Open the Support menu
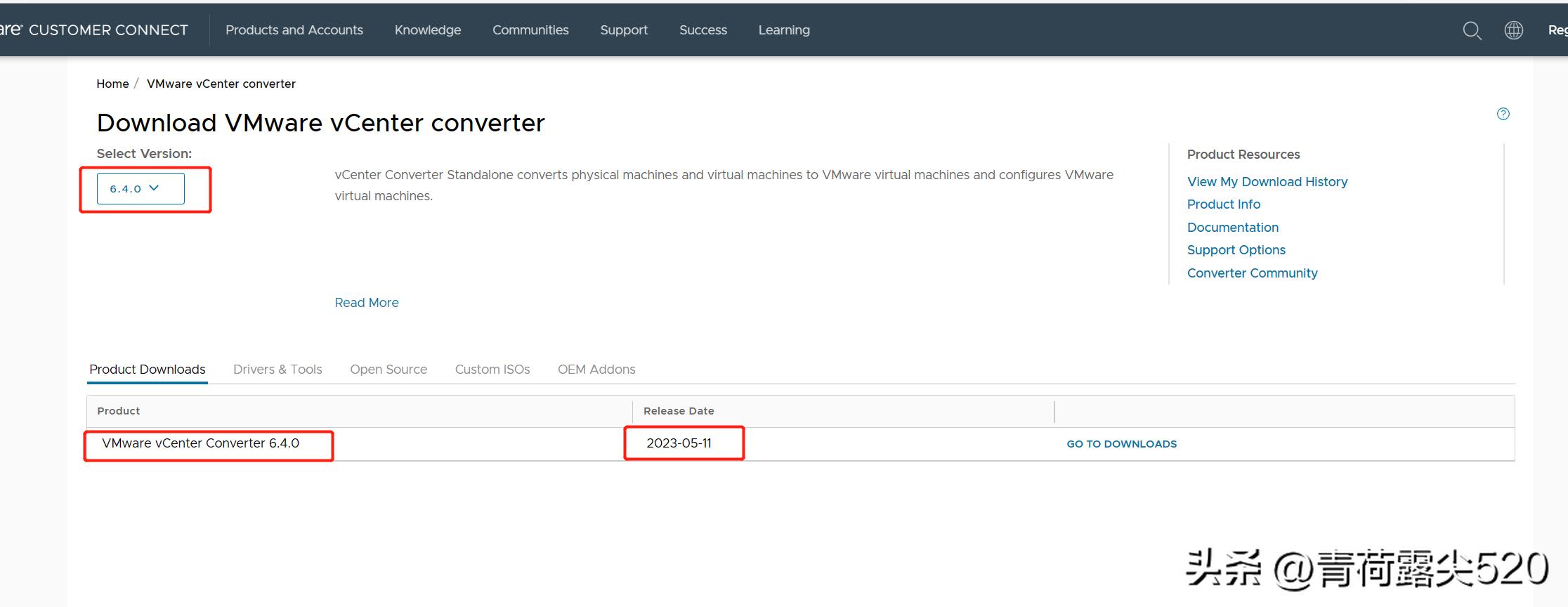 (x=624, y=30)
